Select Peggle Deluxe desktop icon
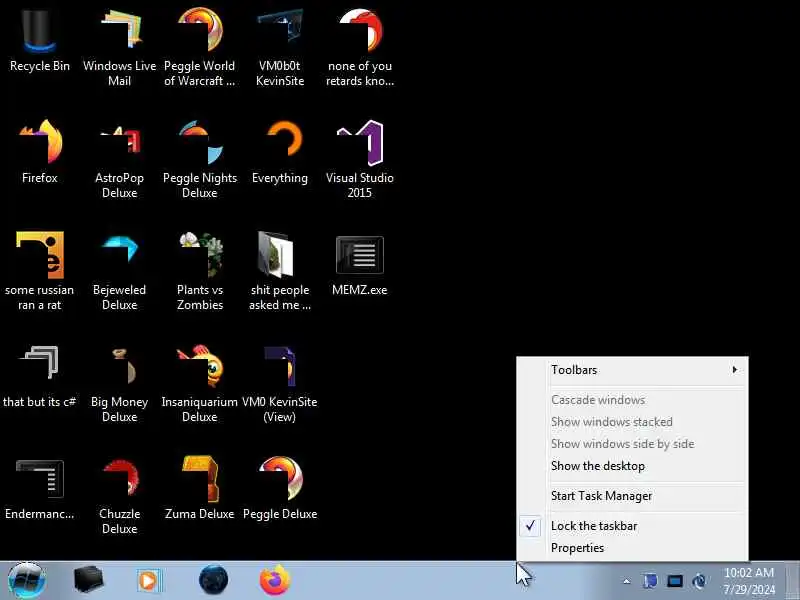Viewport: 800px width, 600px height. pyautogui.click(x=280, y=488)
